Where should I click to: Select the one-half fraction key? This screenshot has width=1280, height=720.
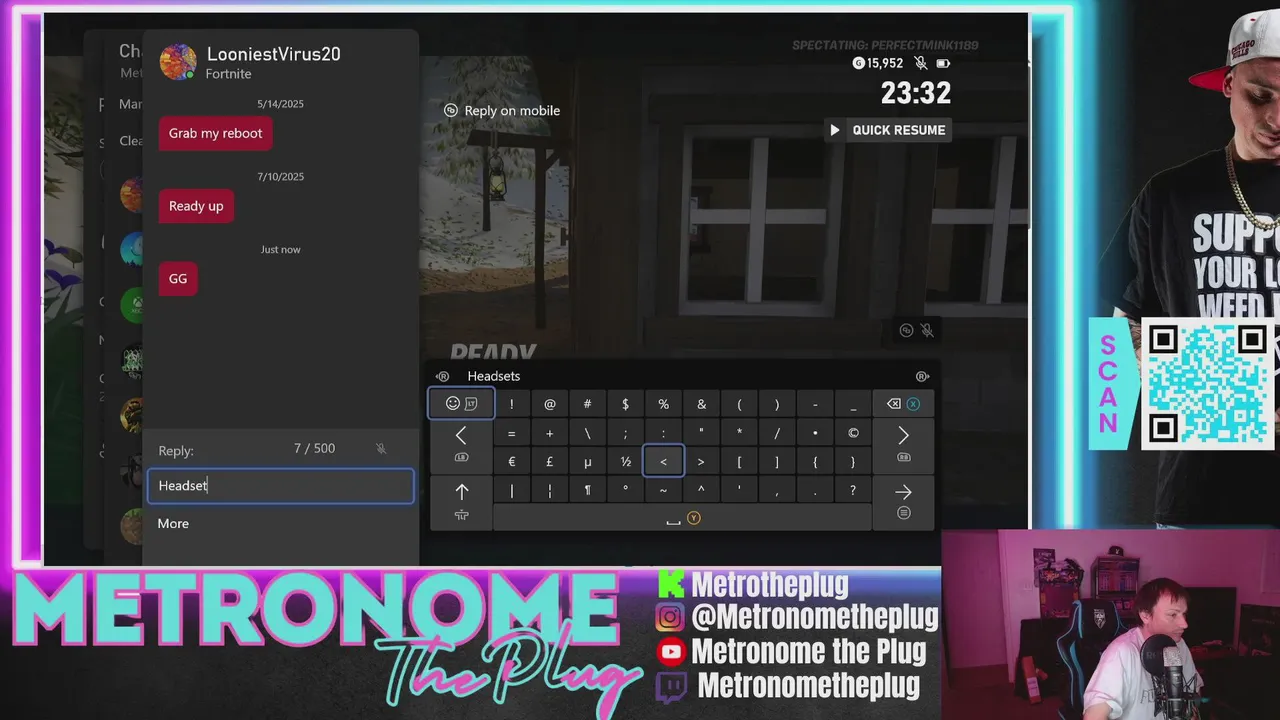point(625,462)
